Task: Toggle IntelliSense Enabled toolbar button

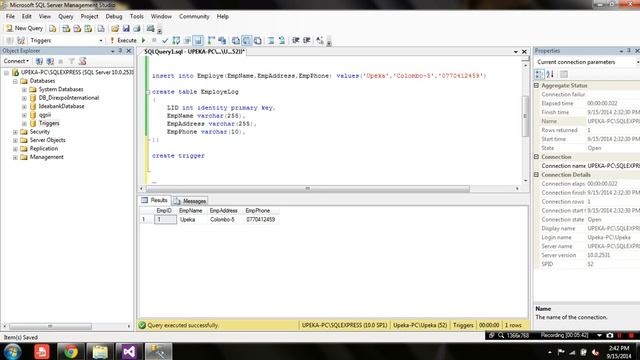Action: click(x=198, y=40)
